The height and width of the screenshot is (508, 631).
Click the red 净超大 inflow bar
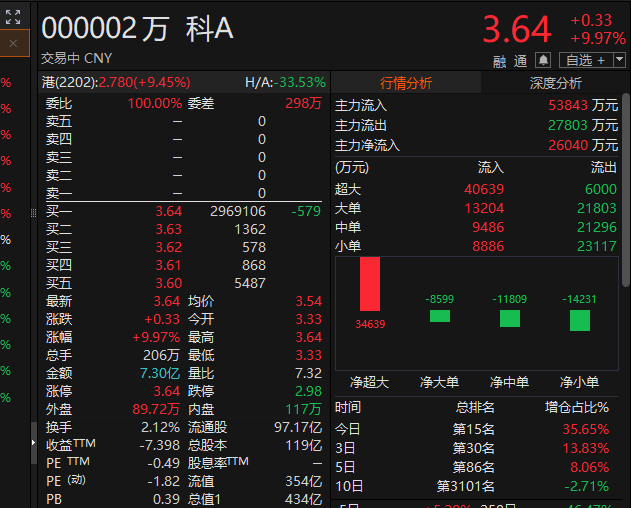370,284
